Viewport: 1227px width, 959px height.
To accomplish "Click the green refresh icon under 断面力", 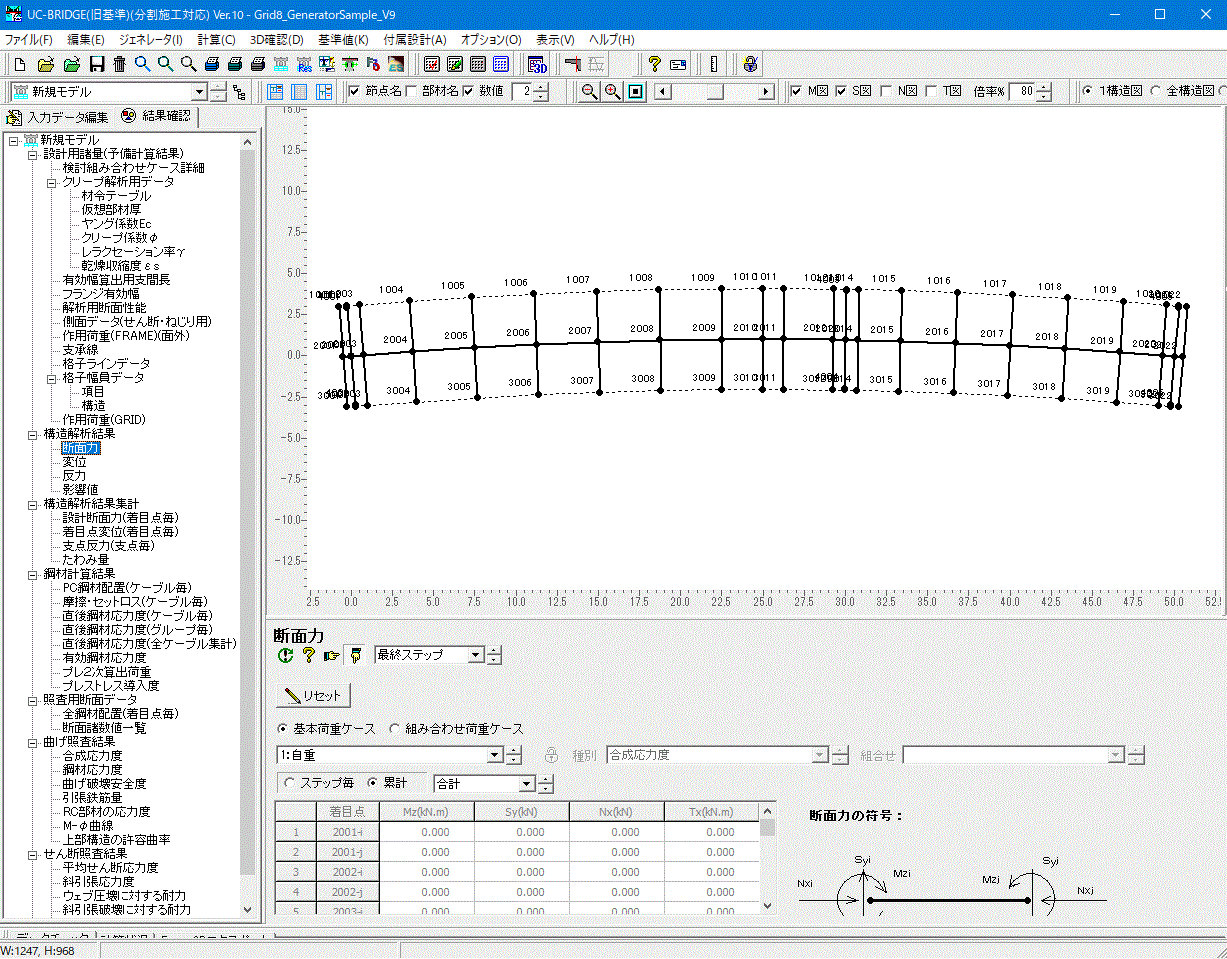I will pos(286,656).
